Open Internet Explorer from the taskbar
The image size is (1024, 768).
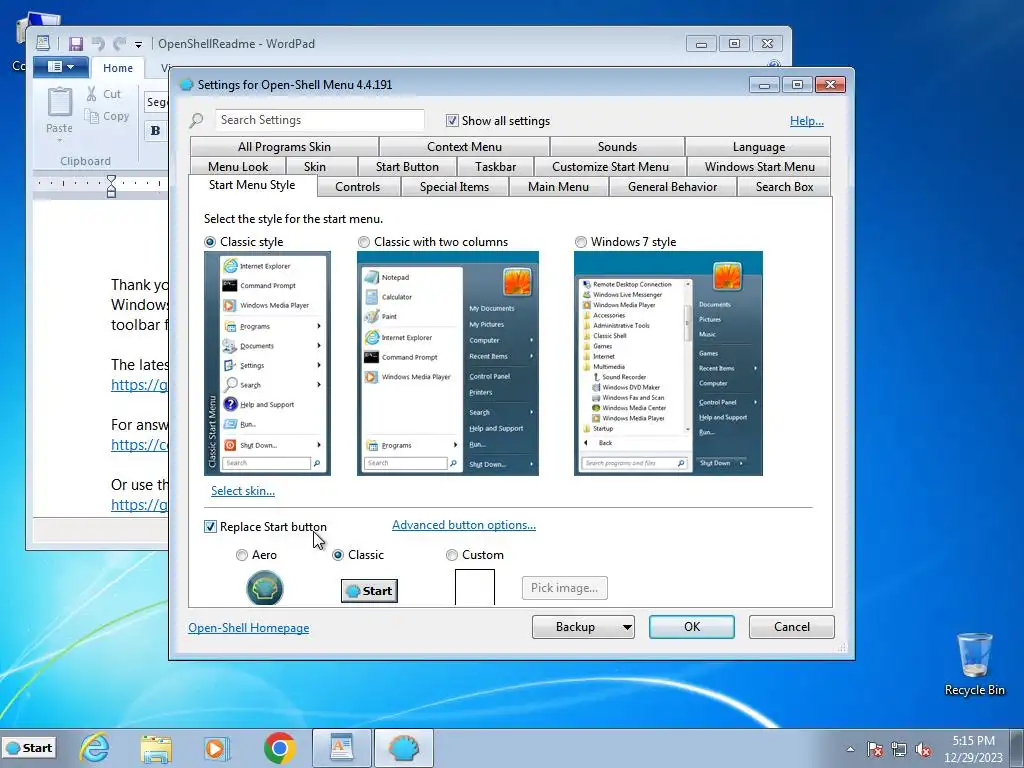(94, 748)
